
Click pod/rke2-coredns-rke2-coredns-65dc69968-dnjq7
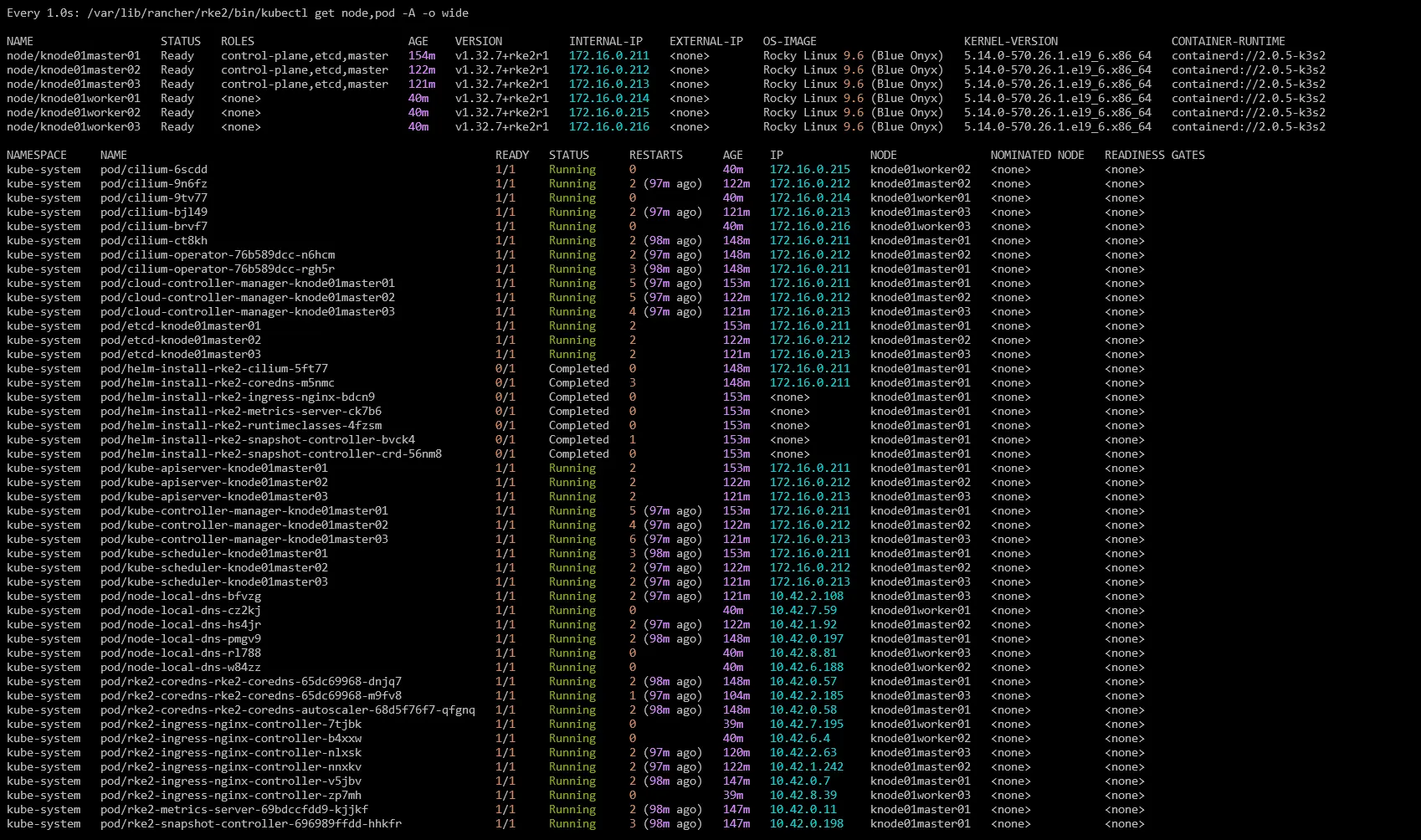tap(251, 681)
